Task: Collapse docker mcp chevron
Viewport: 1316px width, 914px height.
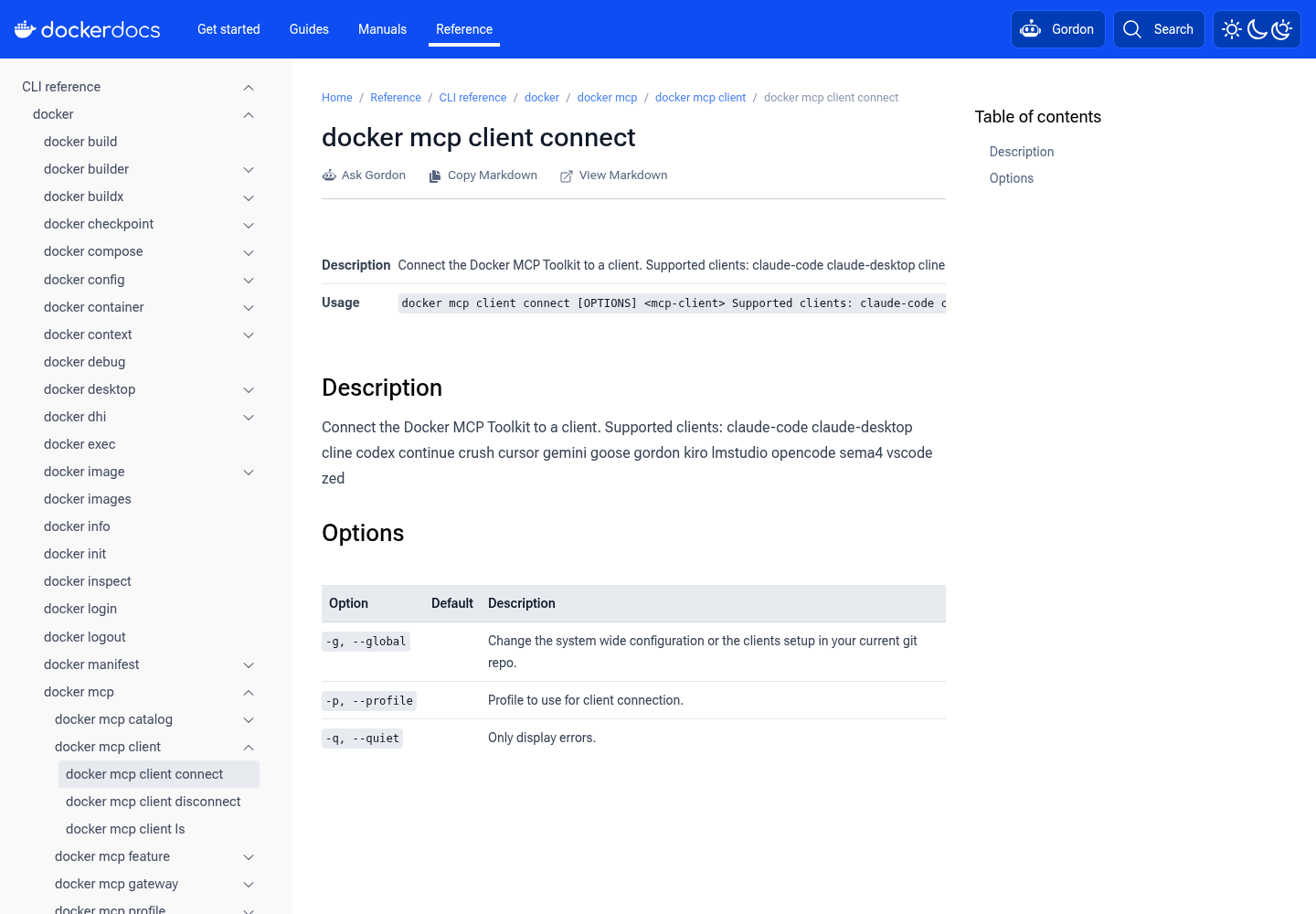Action: (249, 693)
